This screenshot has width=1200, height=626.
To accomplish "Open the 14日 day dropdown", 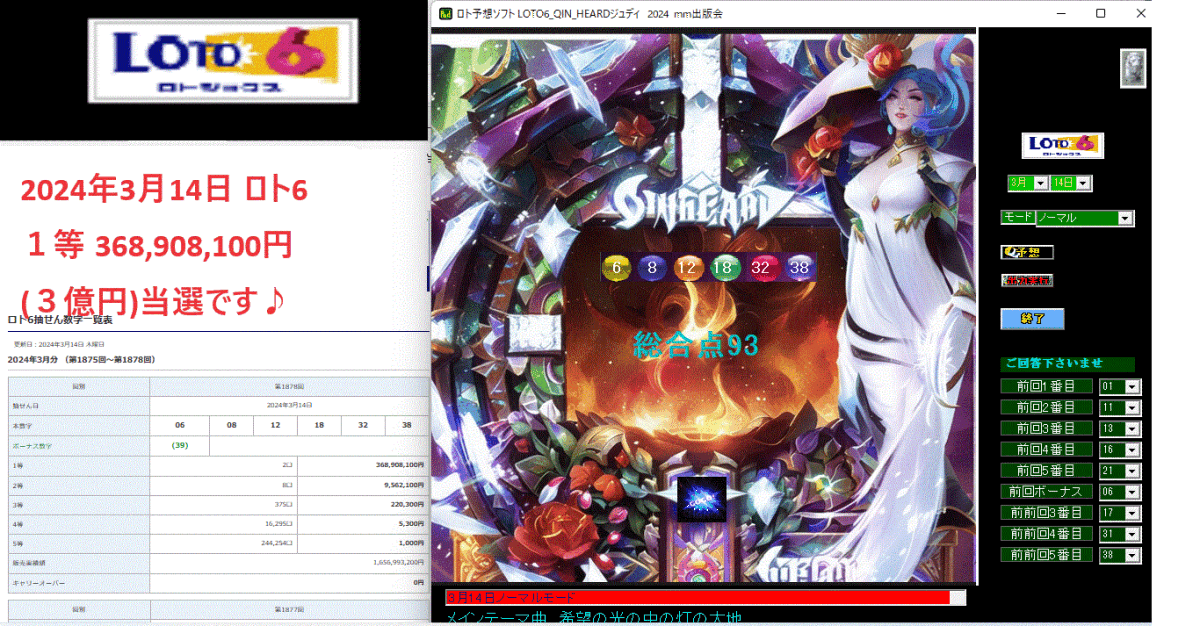I will pos(1069,184).
